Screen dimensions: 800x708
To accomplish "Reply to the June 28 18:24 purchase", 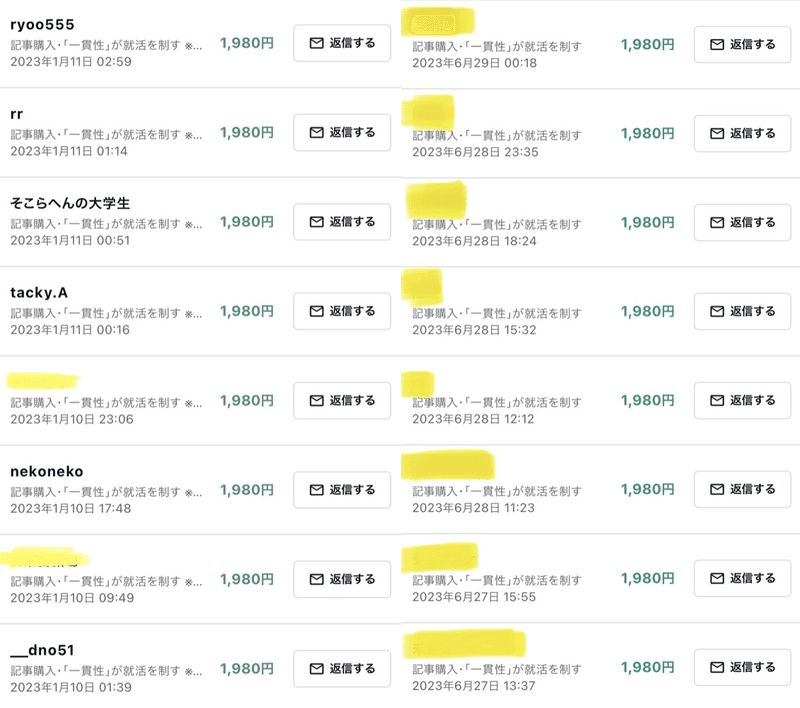I will (x=742, y=222).
